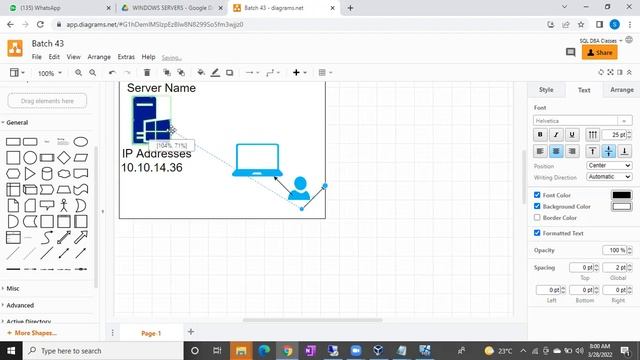
Task: Apply bold formatting
Action: point(540,134)
